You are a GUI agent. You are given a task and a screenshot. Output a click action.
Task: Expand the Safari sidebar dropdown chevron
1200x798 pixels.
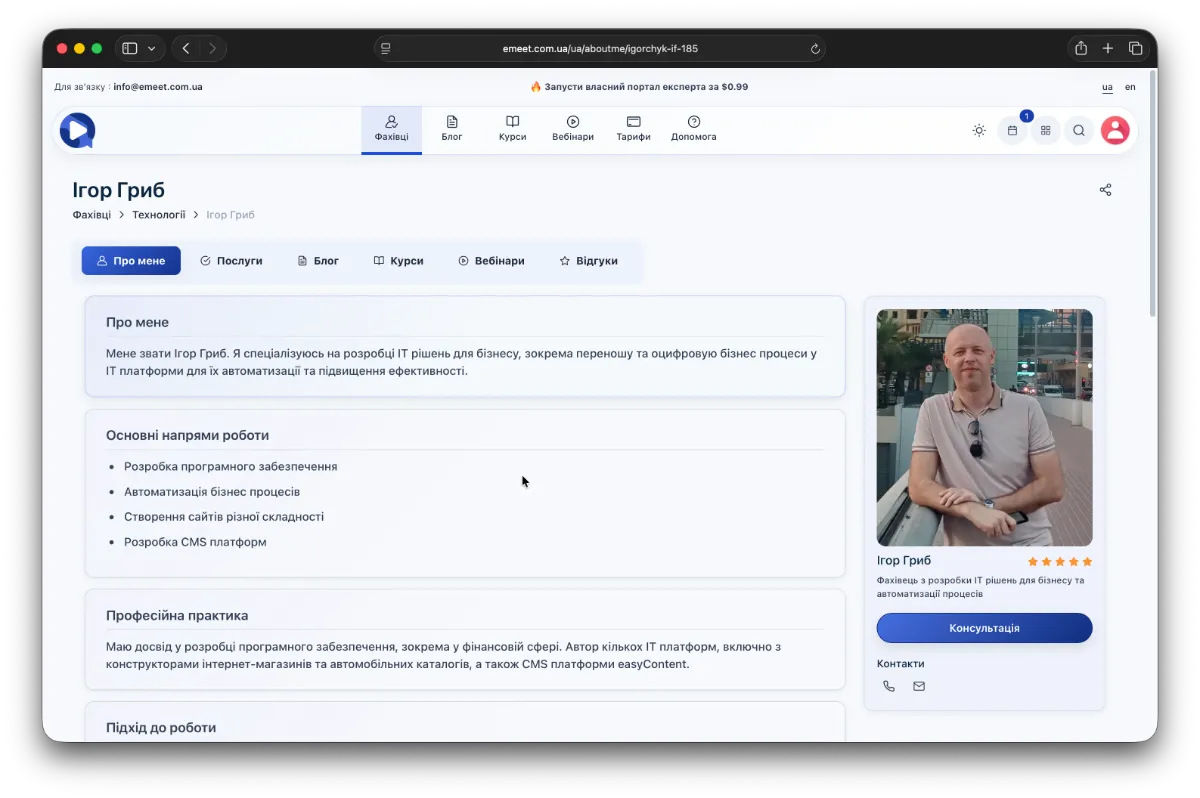coord(152,48)
